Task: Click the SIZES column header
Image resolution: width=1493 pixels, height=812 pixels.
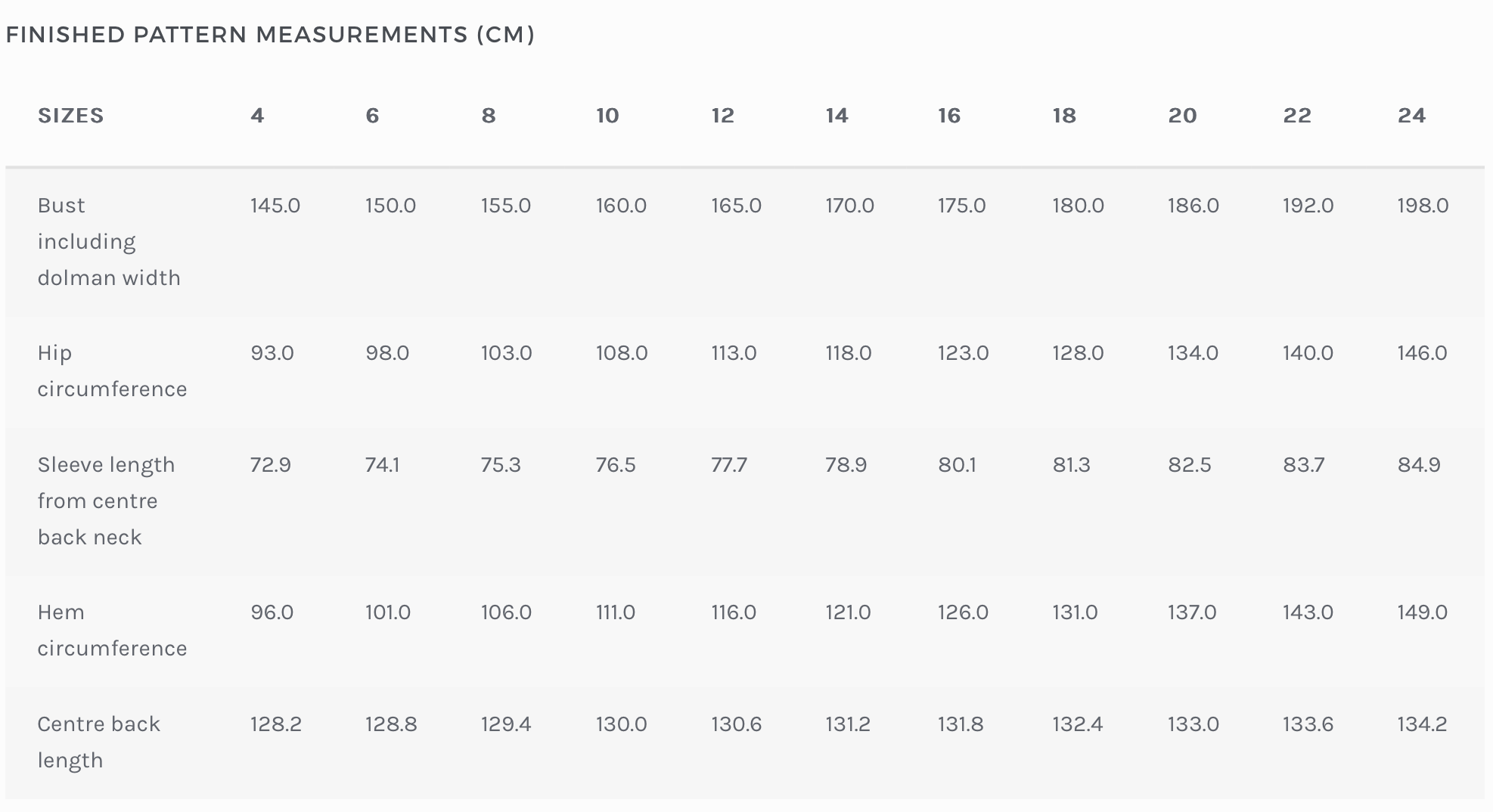Action: [70, 116]
